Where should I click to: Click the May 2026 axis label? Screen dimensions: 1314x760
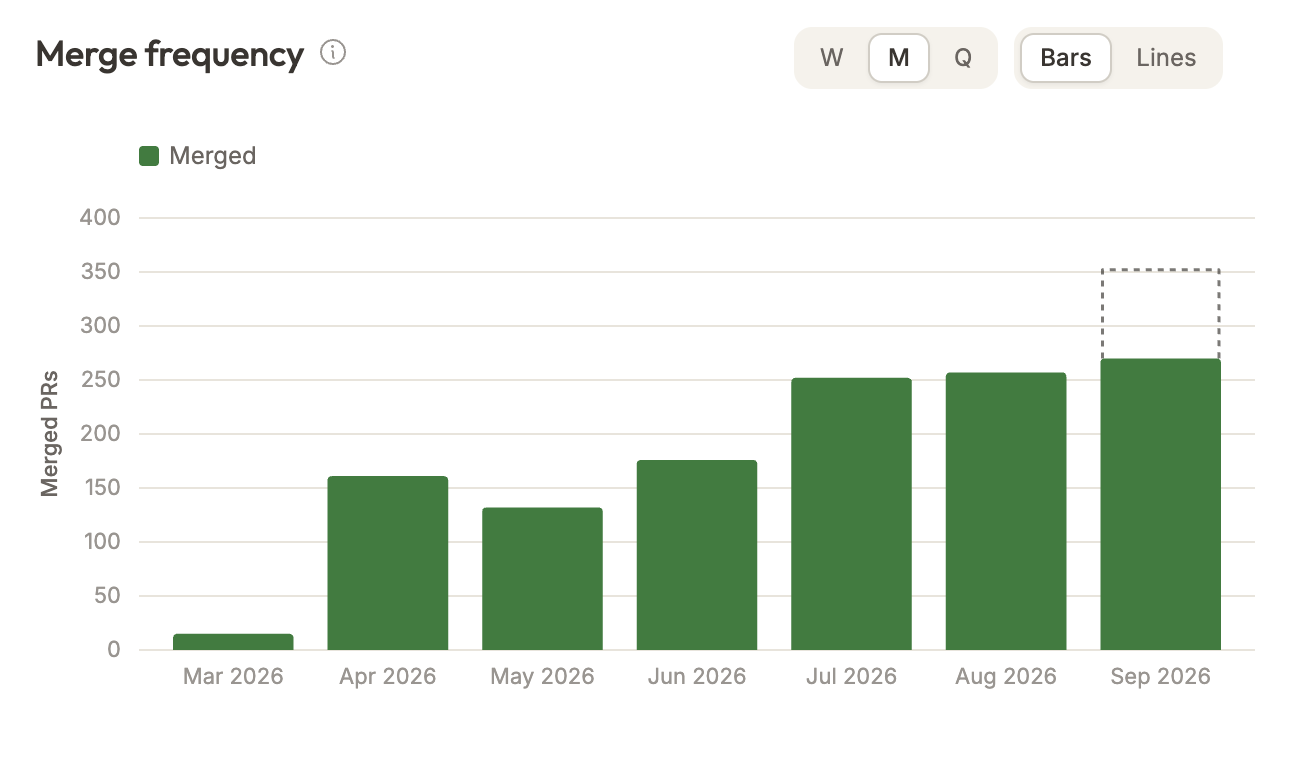(x=542, y=677)
